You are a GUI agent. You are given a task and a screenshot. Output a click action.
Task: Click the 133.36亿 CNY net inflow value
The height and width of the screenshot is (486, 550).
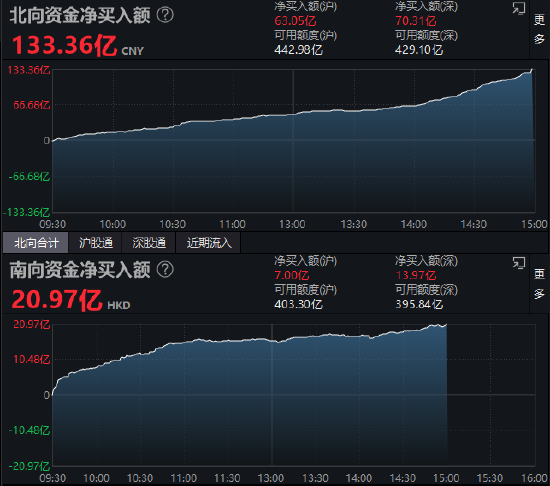(78, 46)
